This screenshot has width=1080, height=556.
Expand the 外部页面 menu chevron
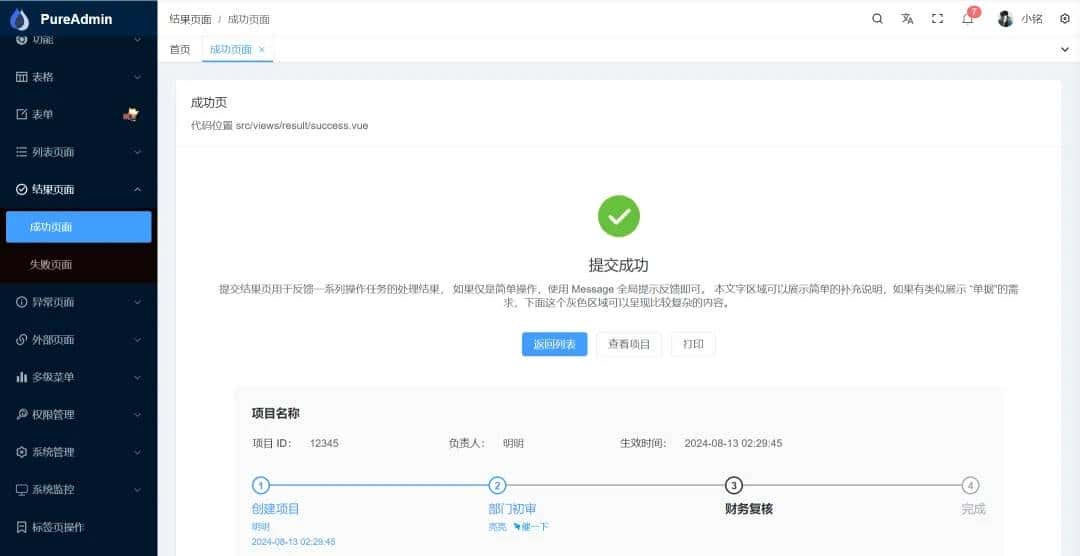click(137, 340)
